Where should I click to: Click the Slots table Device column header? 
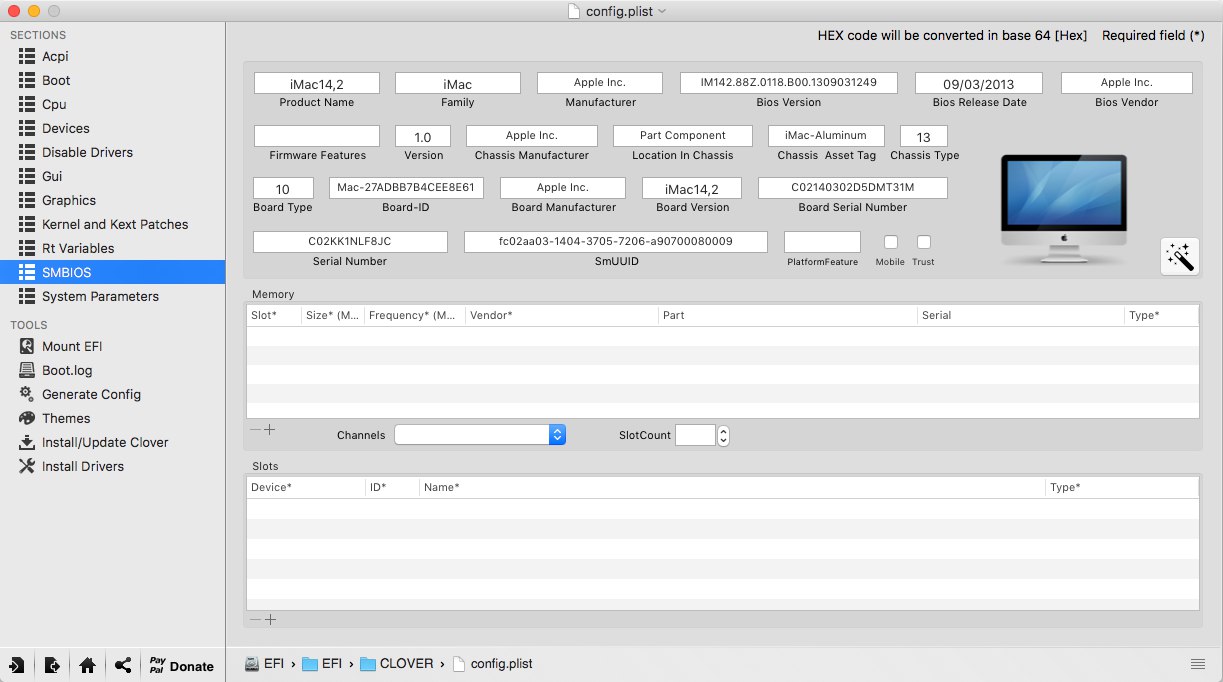point(306,487)
